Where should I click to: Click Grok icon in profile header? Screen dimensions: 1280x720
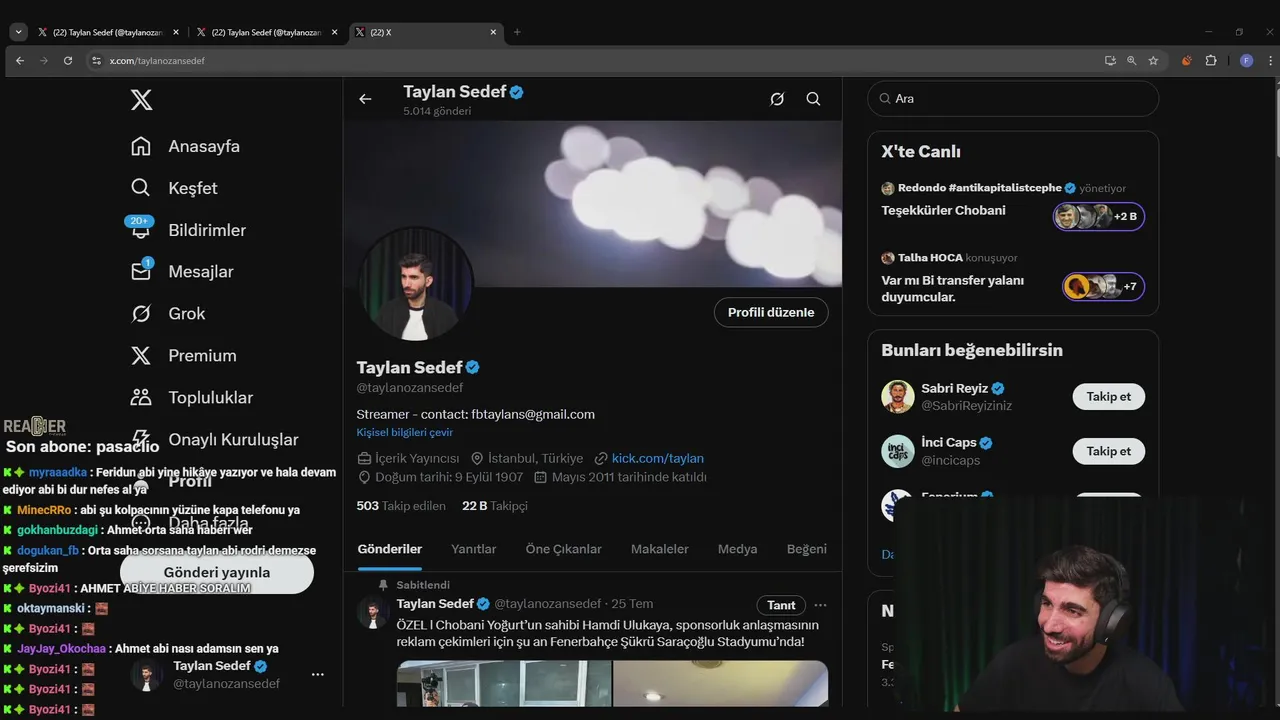tap(777, 99)
